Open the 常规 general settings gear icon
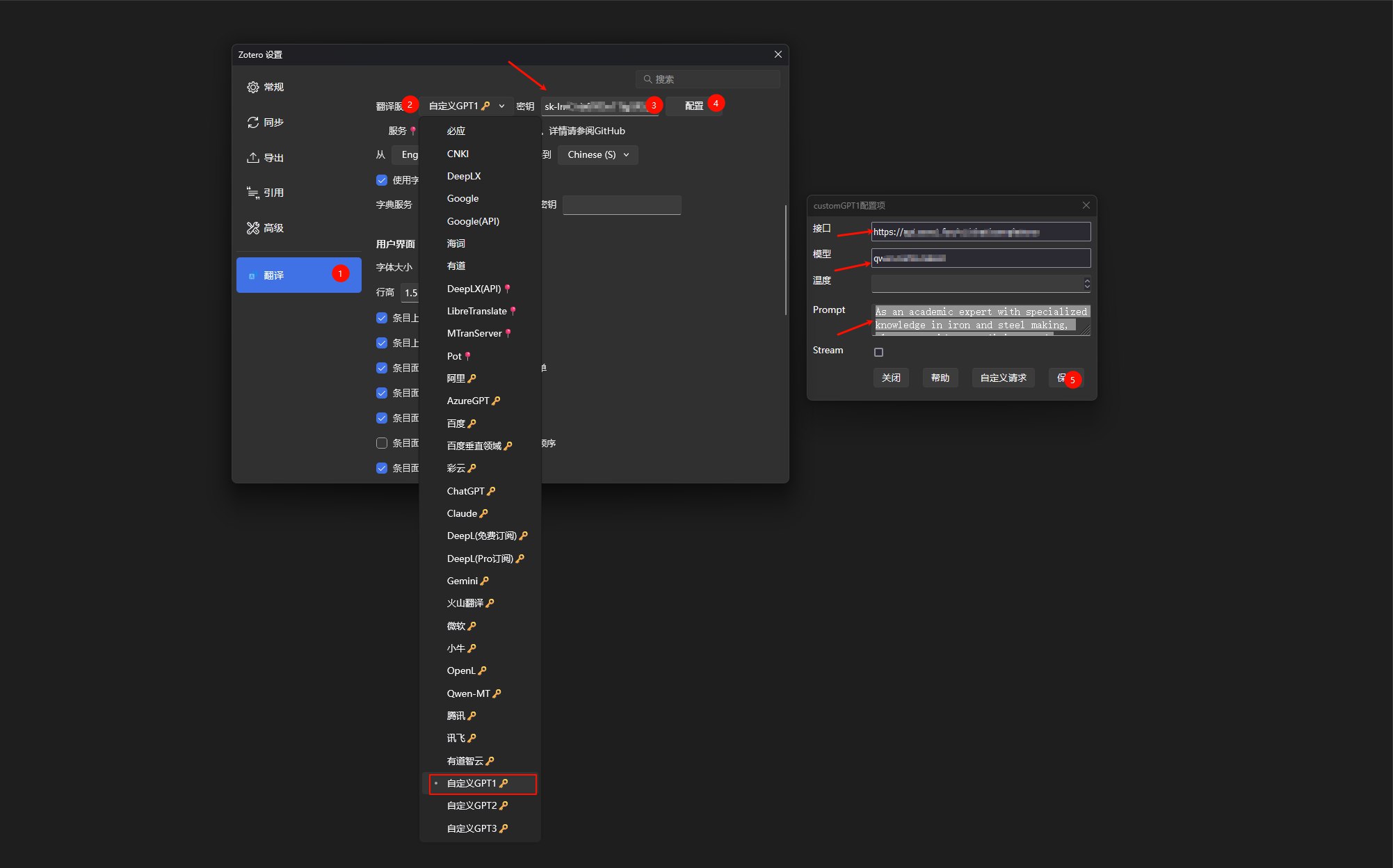This screenshot has height=868, width=1393. point(252,87)
